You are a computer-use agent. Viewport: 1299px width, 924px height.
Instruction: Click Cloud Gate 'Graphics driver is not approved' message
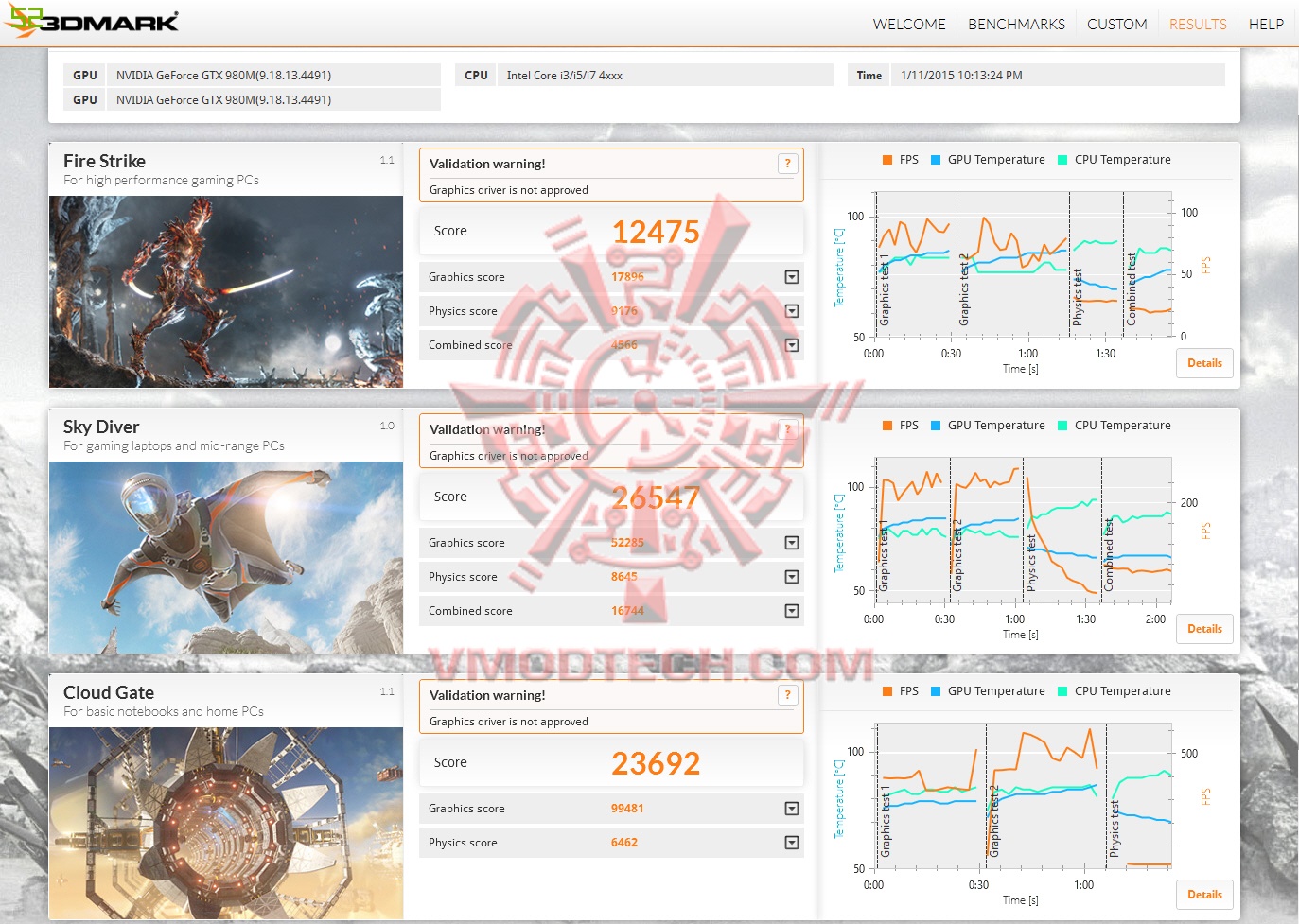[509, 722]
